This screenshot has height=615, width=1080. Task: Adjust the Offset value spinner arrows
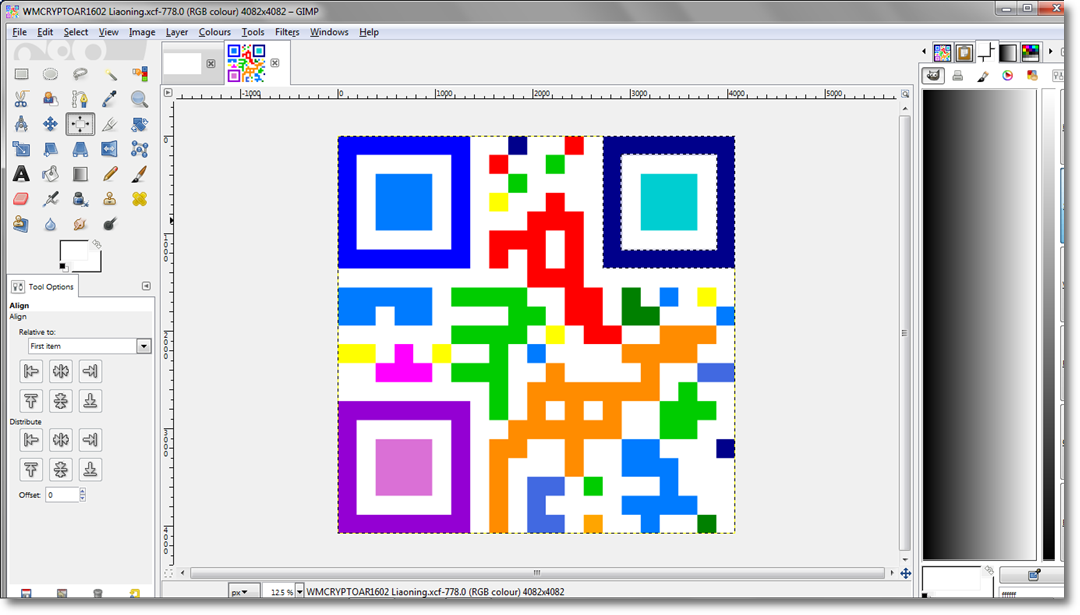(x=83, y=494)
